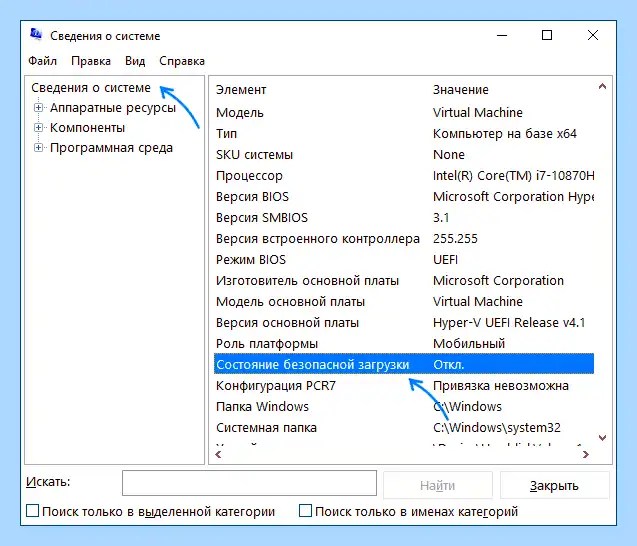
Task: Open the Правка menu
Action: click(x=91, y=61)
